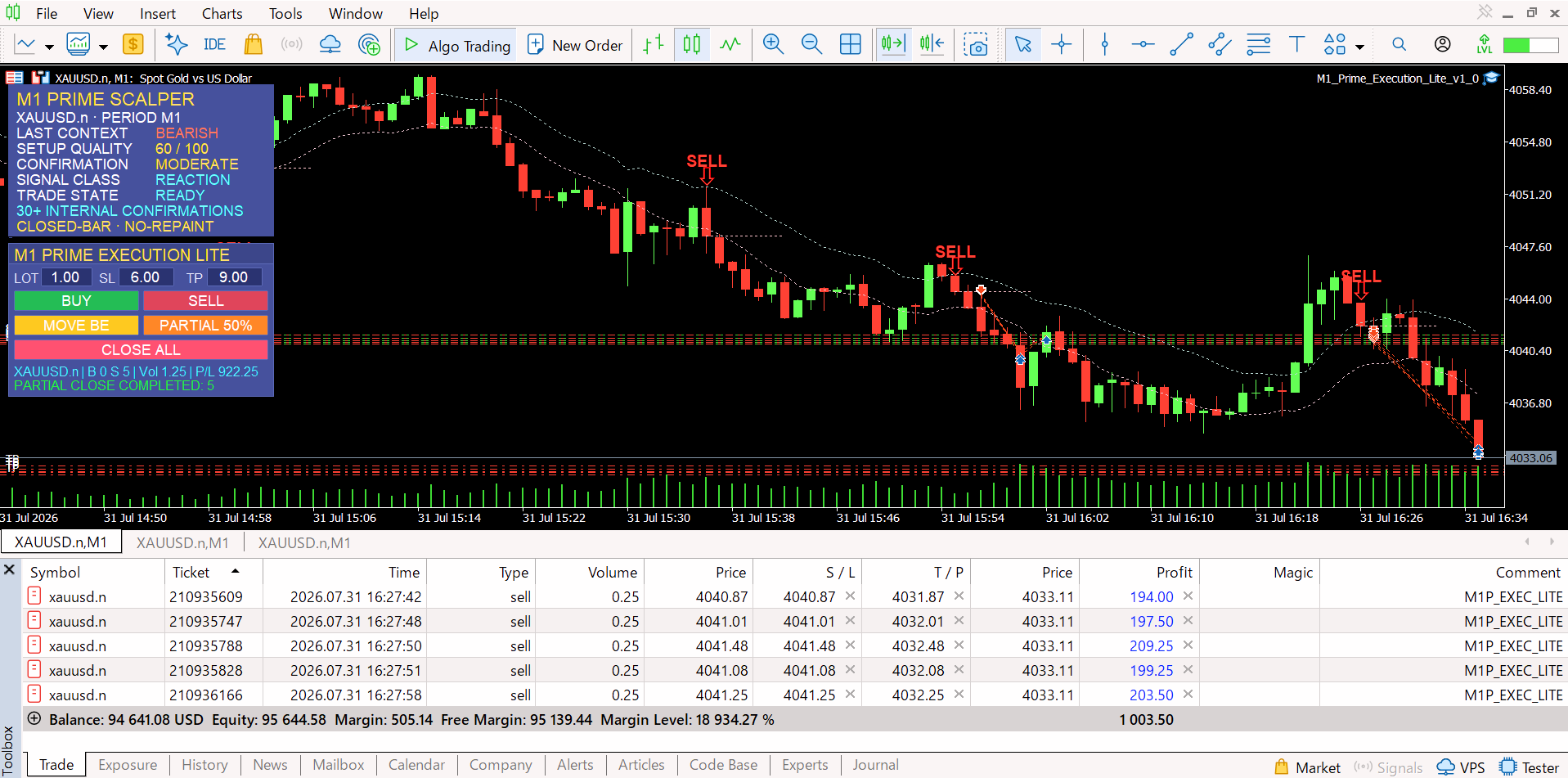Draw a vertical line
This screenshot has width=1568, height=778.
click(1105, 44)
